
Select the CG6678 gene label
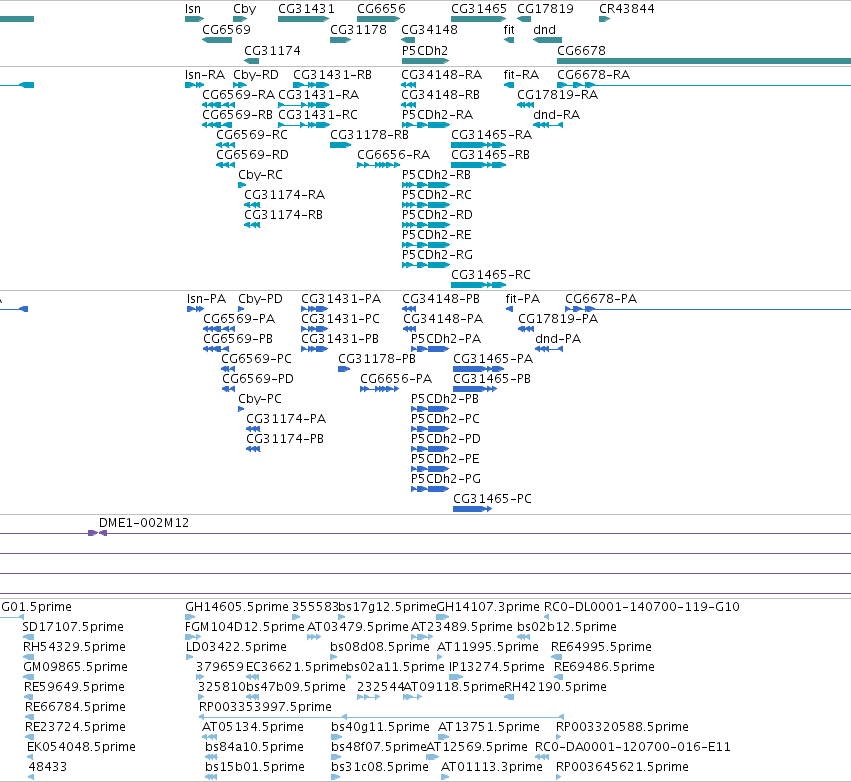pos(581,50)
